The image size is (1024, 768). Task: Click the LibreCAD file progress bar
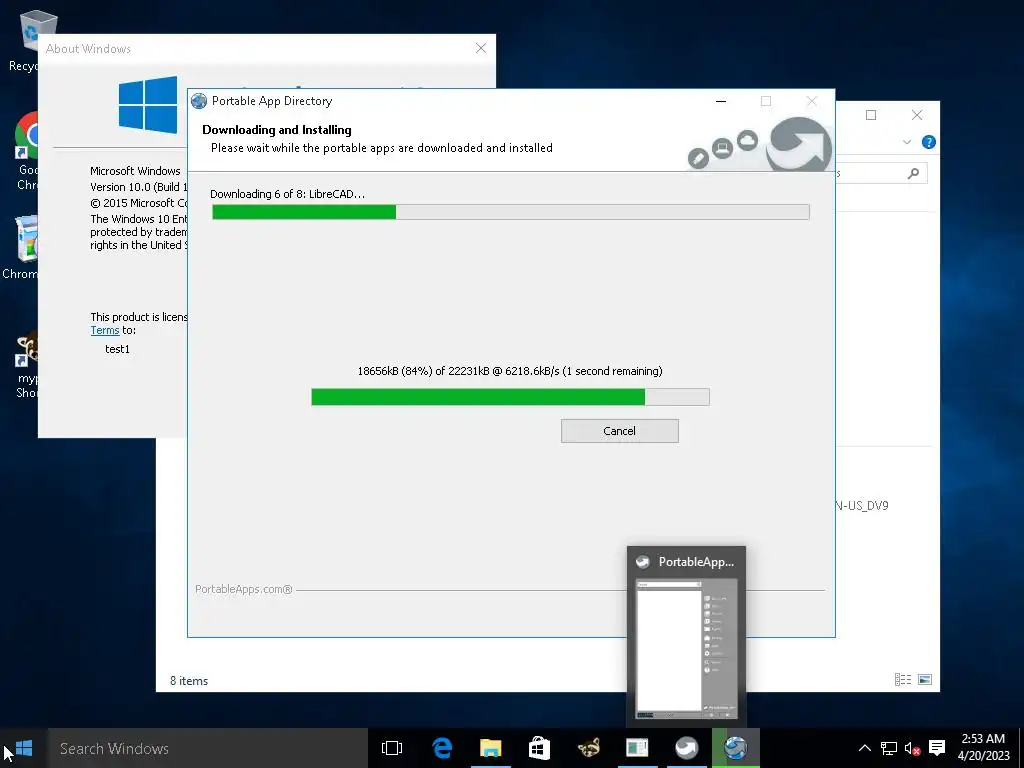(510, 396)
